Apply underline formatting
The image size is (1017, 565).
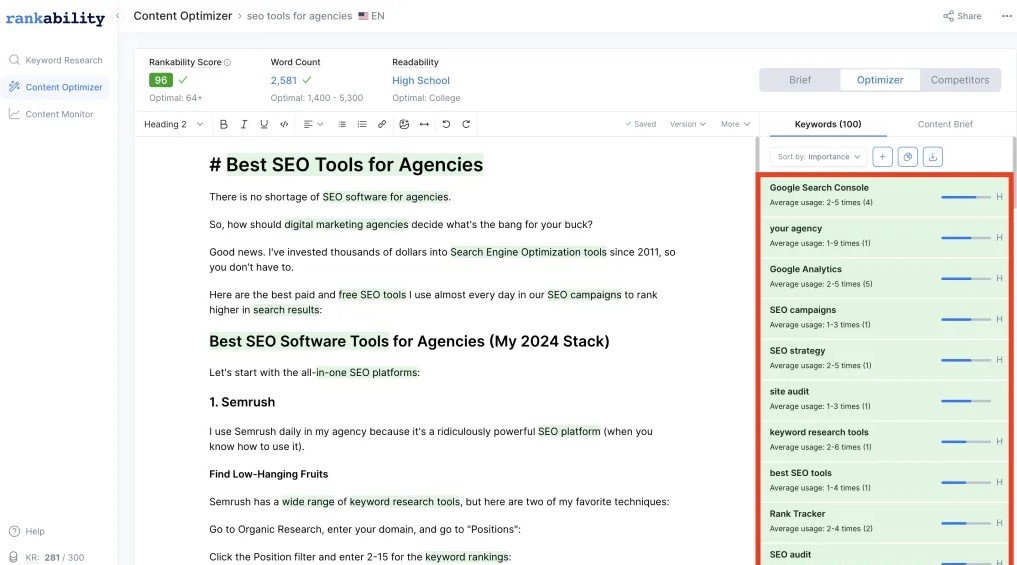264,124
